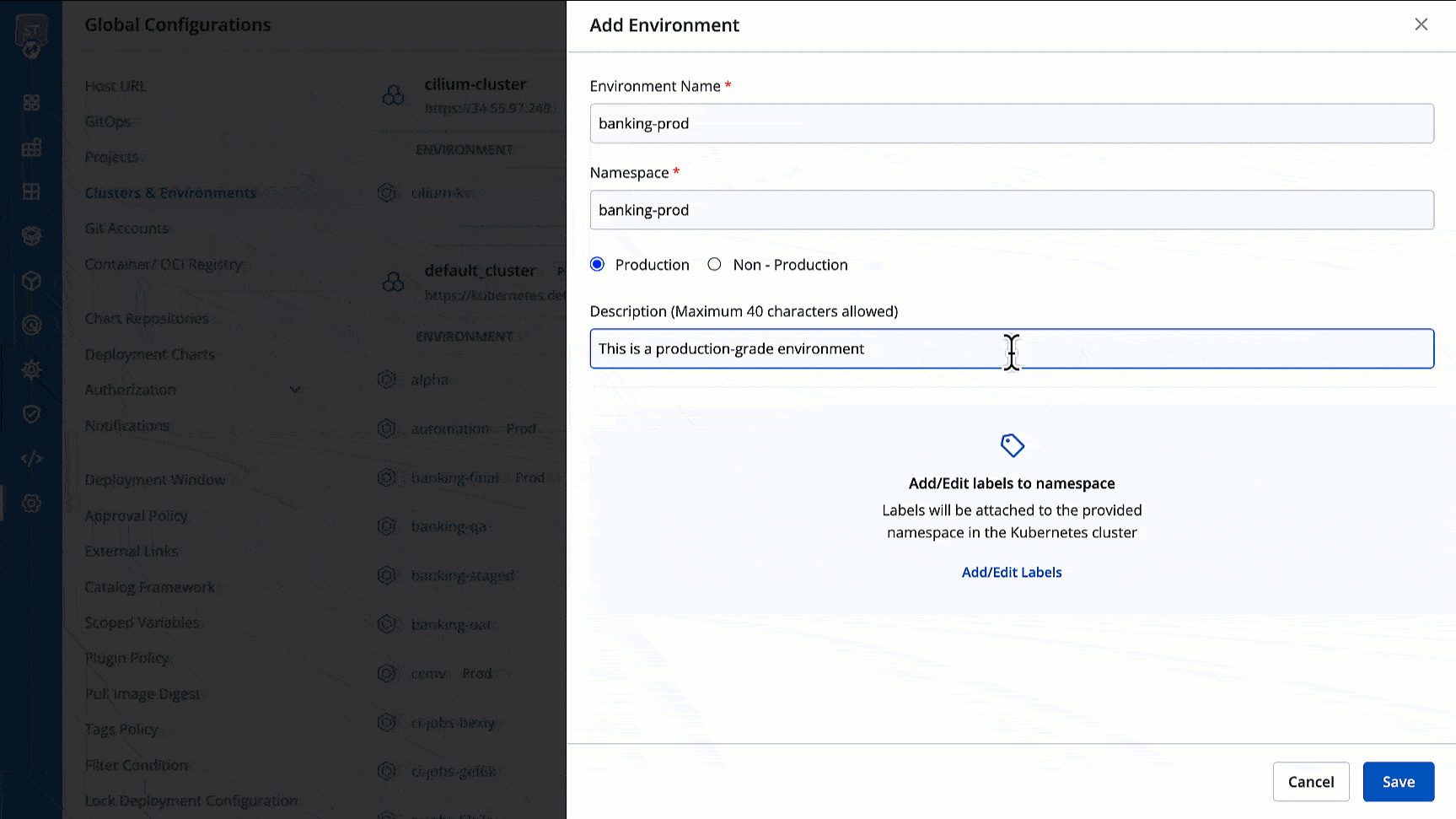Select the Non - Production radio option
Screen dimensions: 1456x819
pyautogui.click(x=715, y=265)
